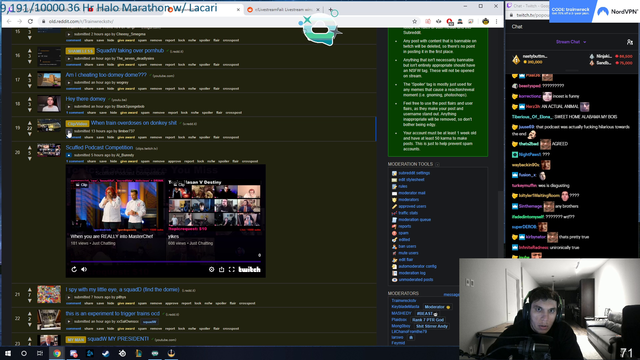Reload the page in Chrome
Screen dimensions: 640x360
pos(30,21)
